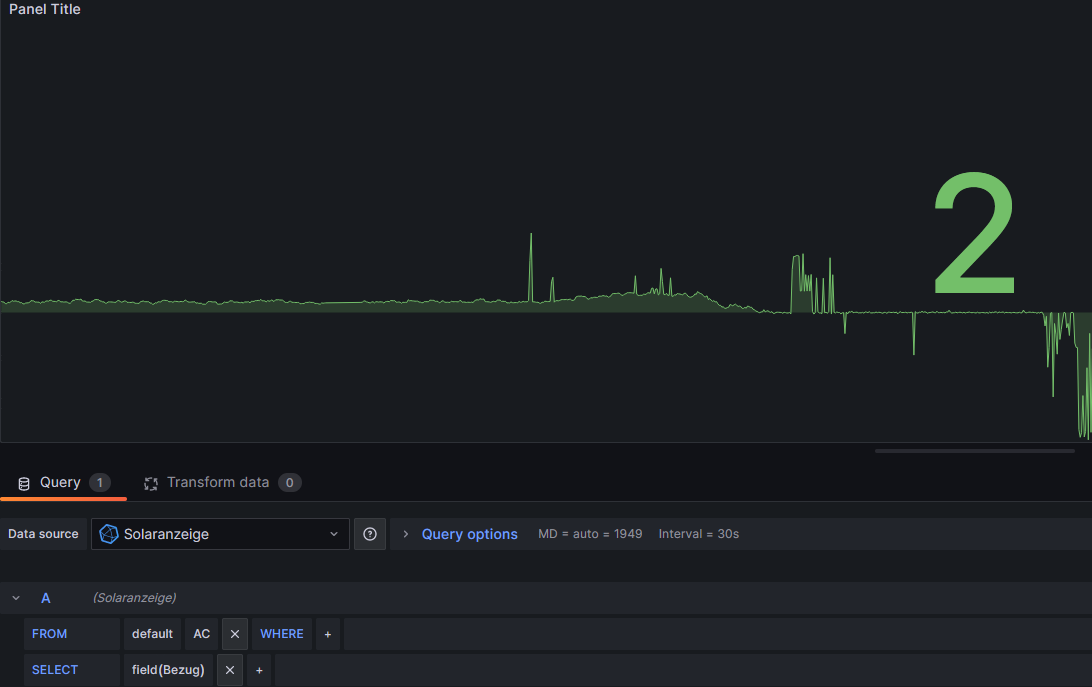Click the Query options link

tap(469, 534)
